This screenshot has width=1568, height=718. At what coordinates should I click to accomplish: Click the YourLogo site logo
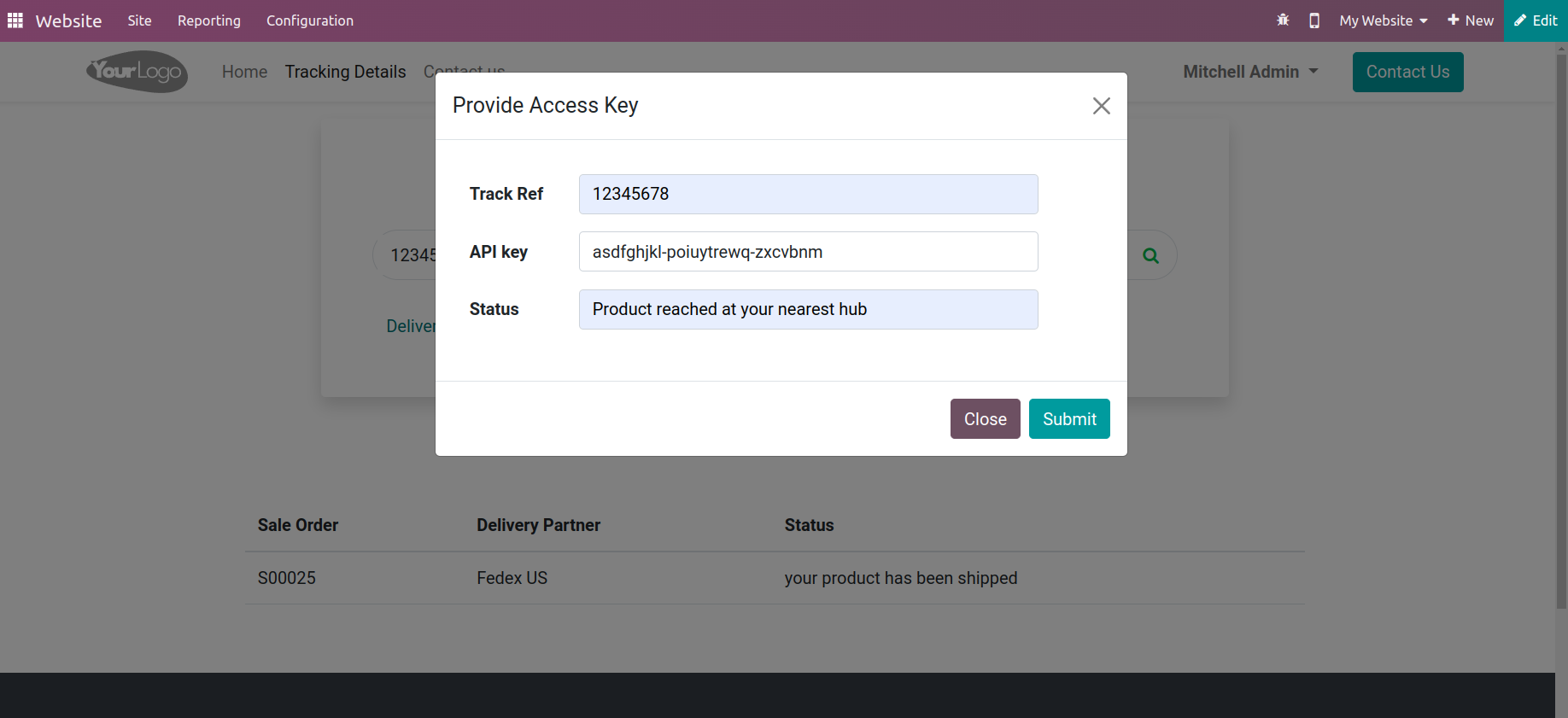coord(137,72)
